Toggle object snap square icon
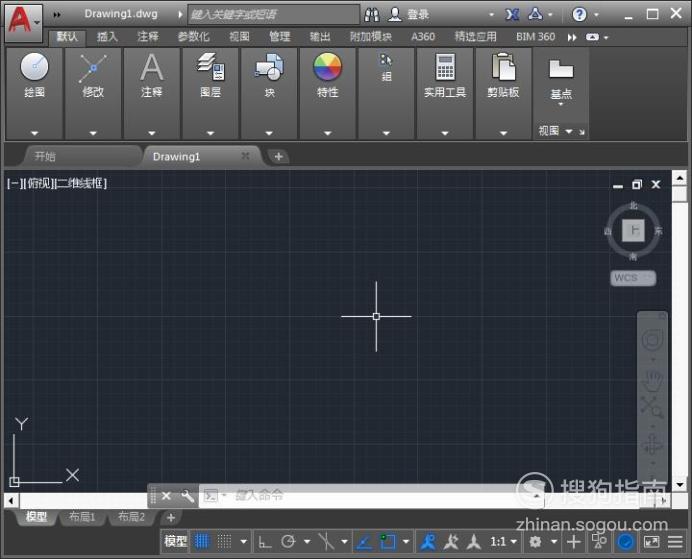 387,542
